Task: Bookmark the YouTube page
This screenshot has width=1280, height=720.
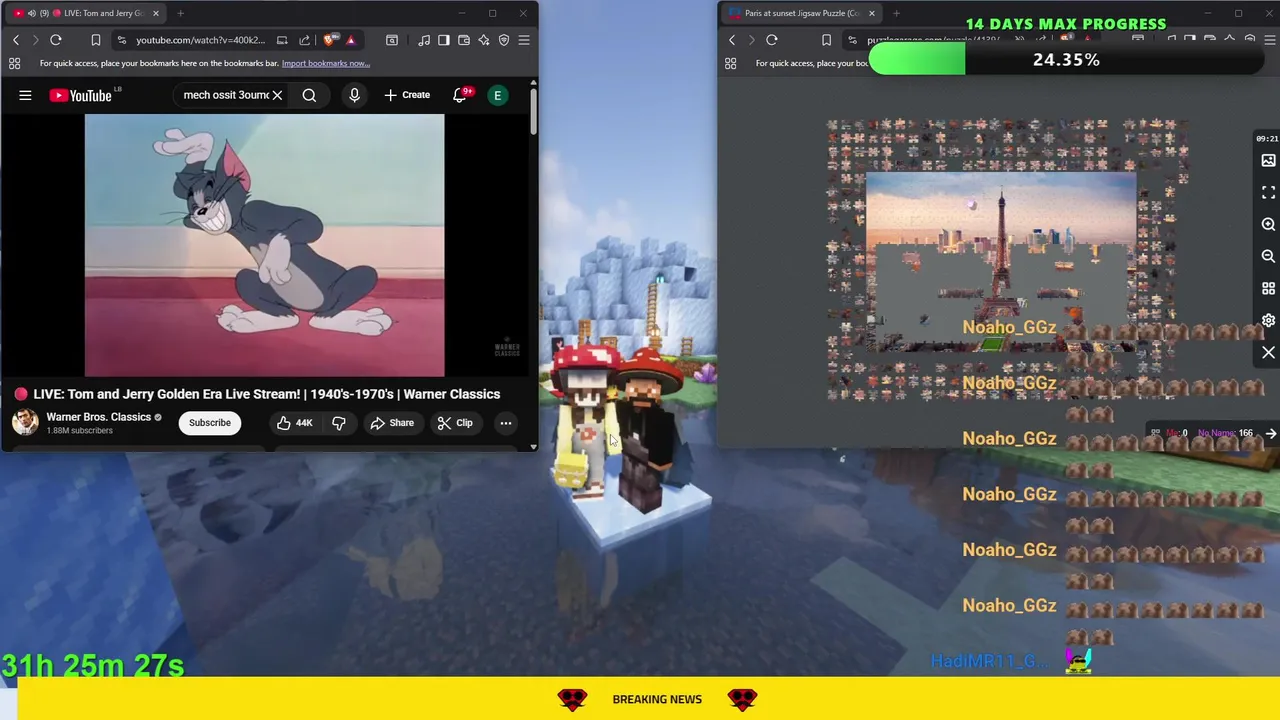Action: [95, 40]
